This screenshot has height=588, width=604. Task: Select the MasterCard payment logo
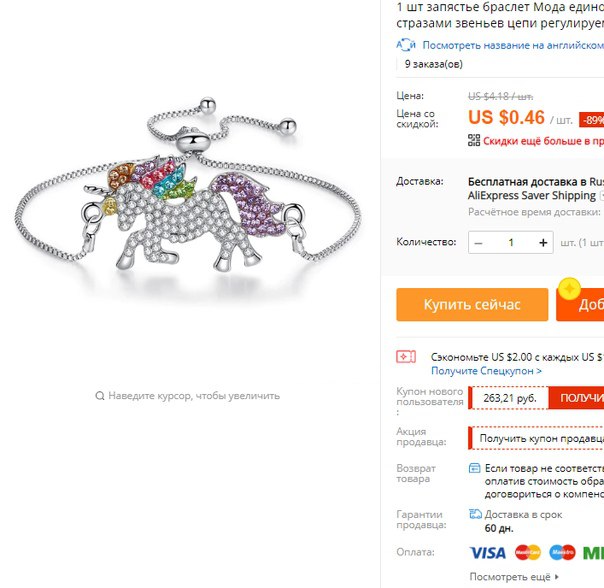click(x=528, y=553)
